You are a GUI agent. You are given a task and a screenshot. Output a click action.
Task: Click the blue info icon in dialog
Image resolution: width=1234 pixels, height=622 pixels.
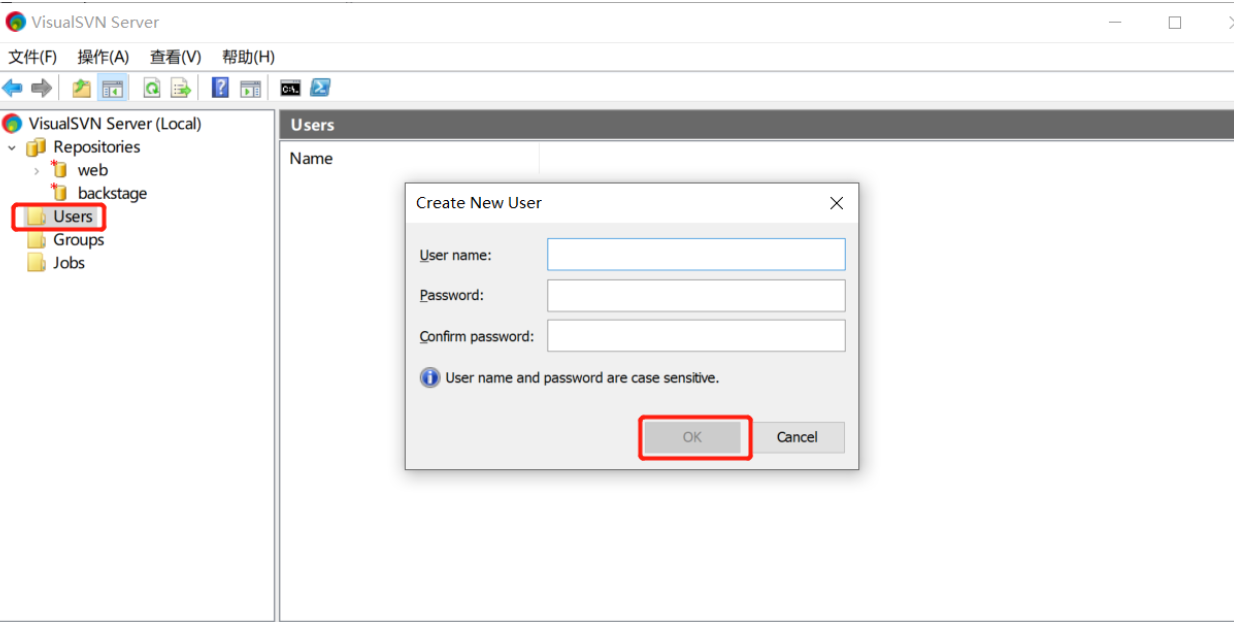point(430,378)
